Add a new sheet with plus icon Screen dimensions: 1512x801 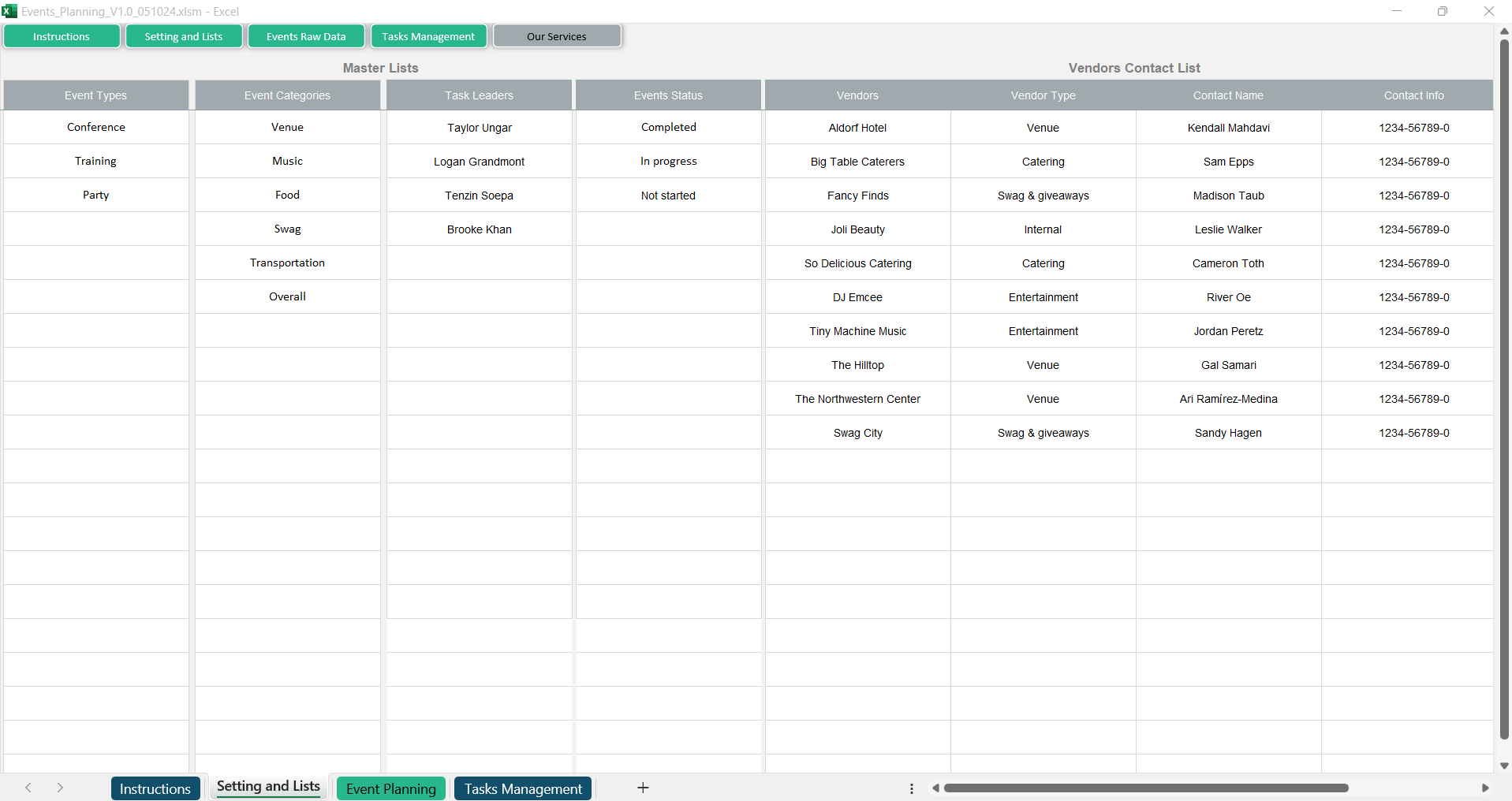pyautogui.click(x=643, y=788)
